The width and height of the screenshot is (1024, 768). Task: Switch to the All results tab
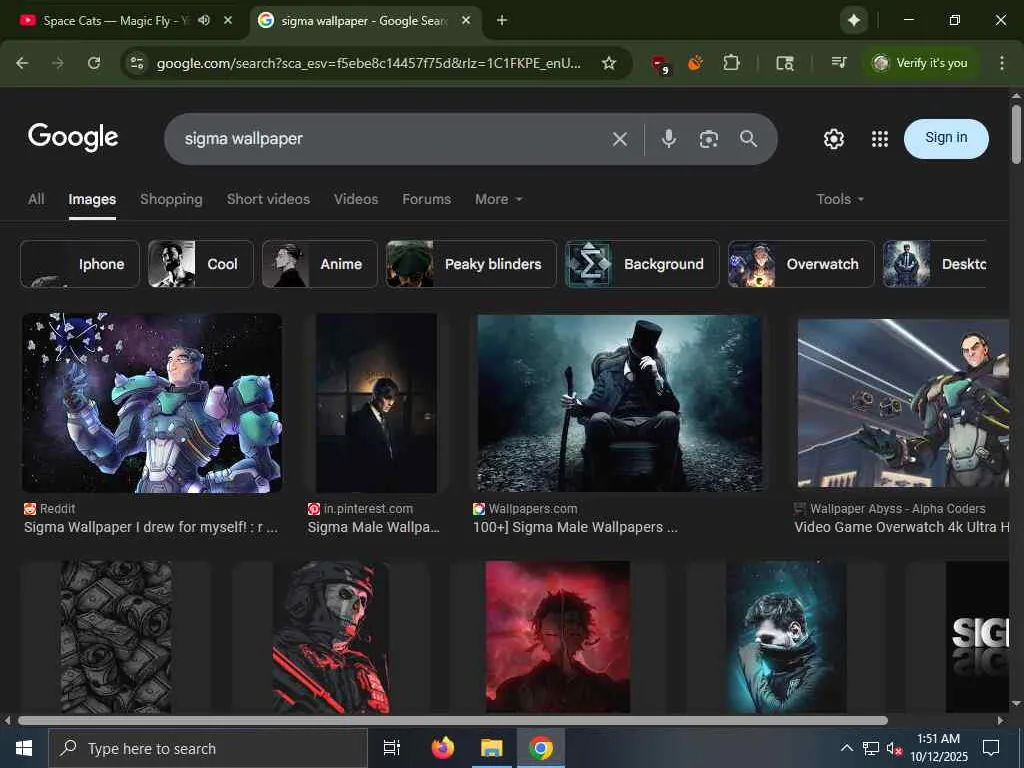[36, 199]
